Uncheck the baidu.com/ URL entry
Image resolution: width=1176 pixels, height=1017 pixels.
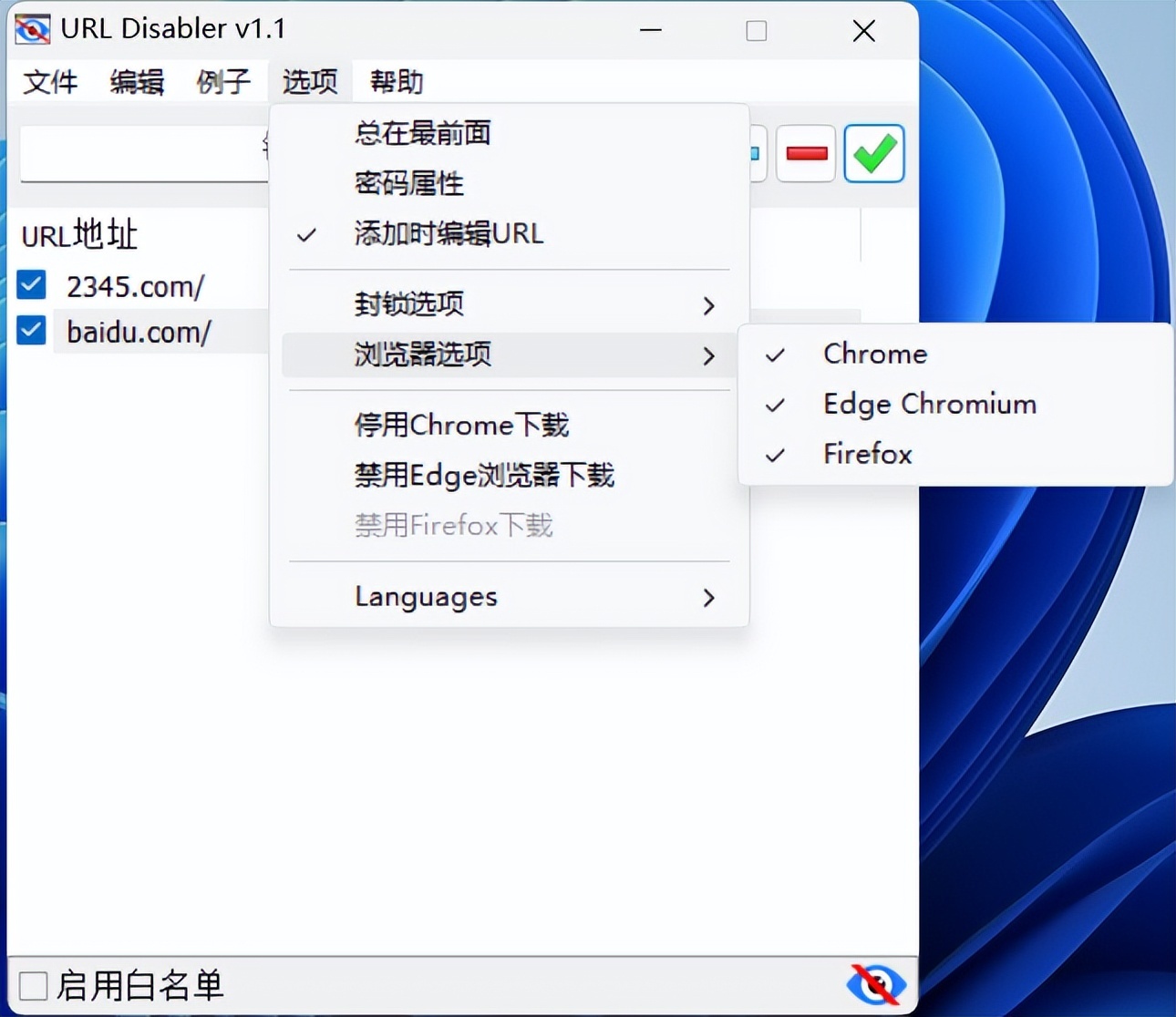click(30, 330)
